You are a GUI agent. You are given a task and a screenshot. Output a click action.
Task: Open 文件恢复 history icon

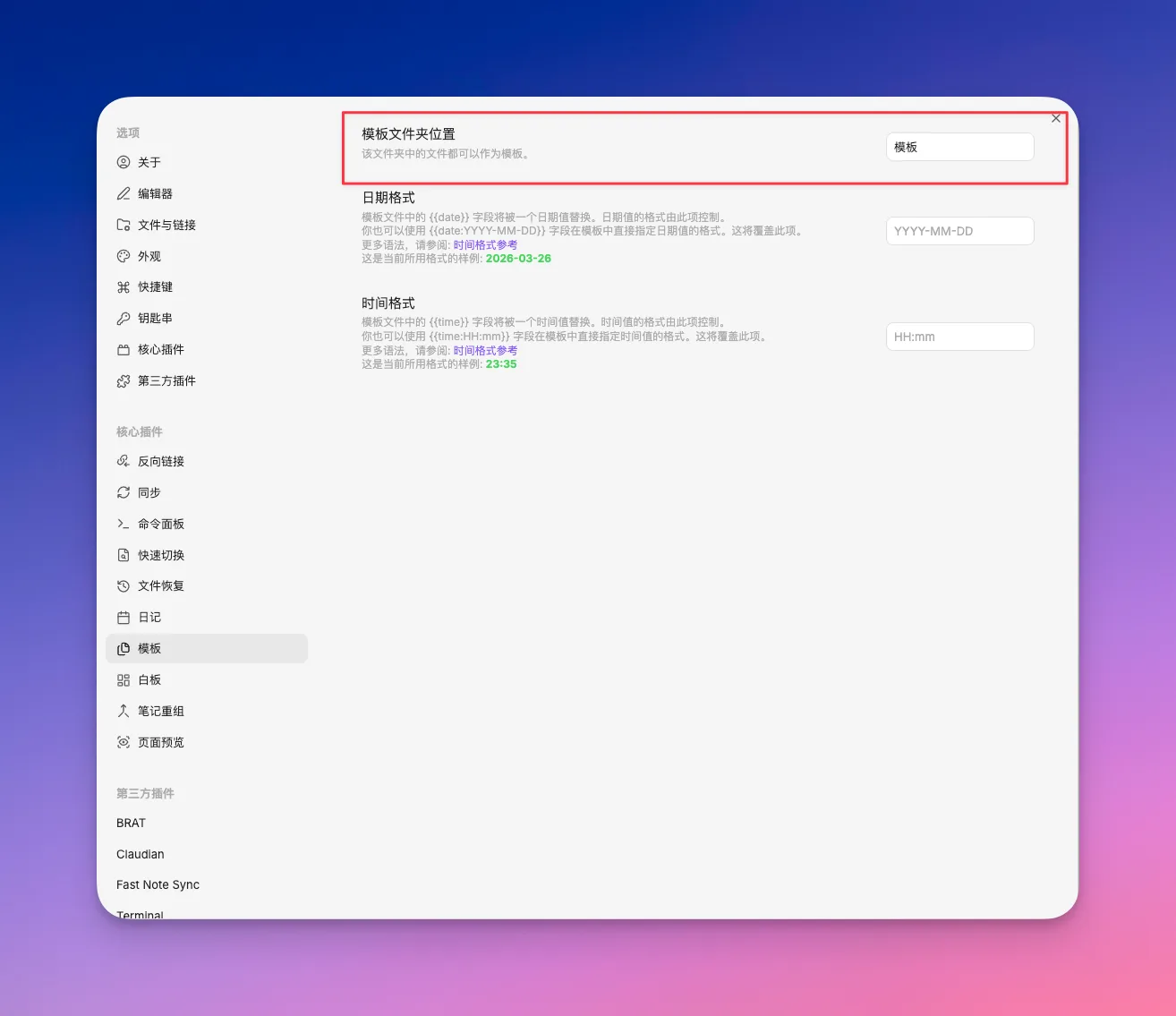click(x=124, y=586)
